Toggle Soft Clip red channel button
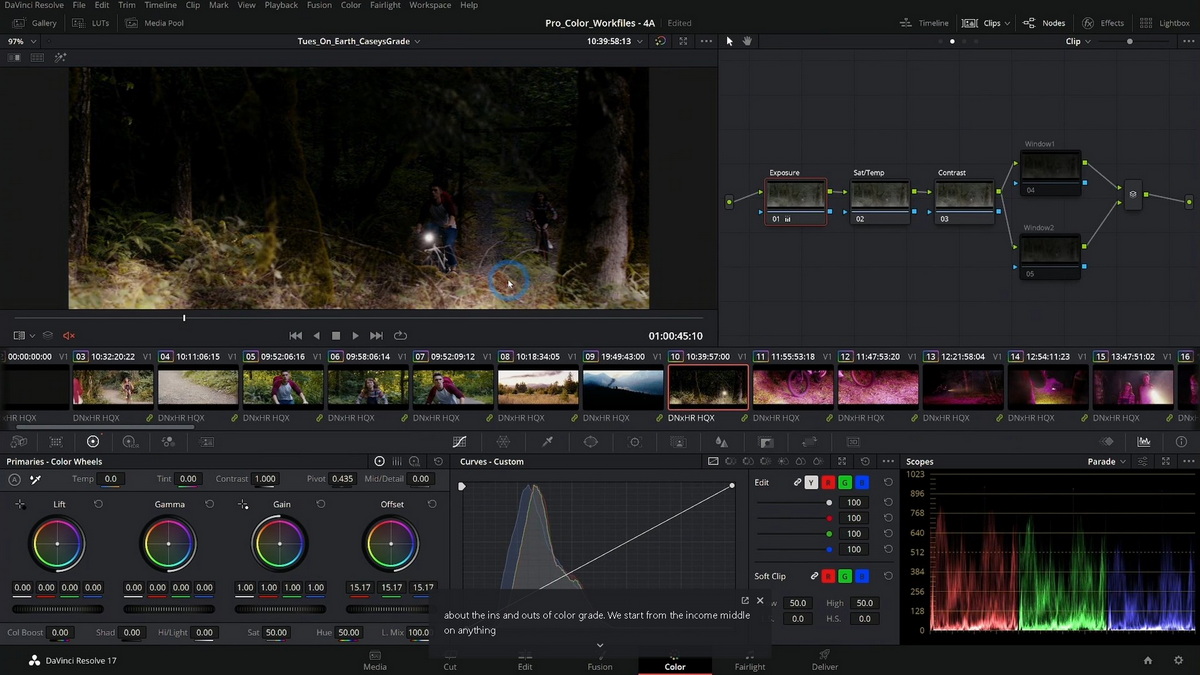 coord(828,576)
